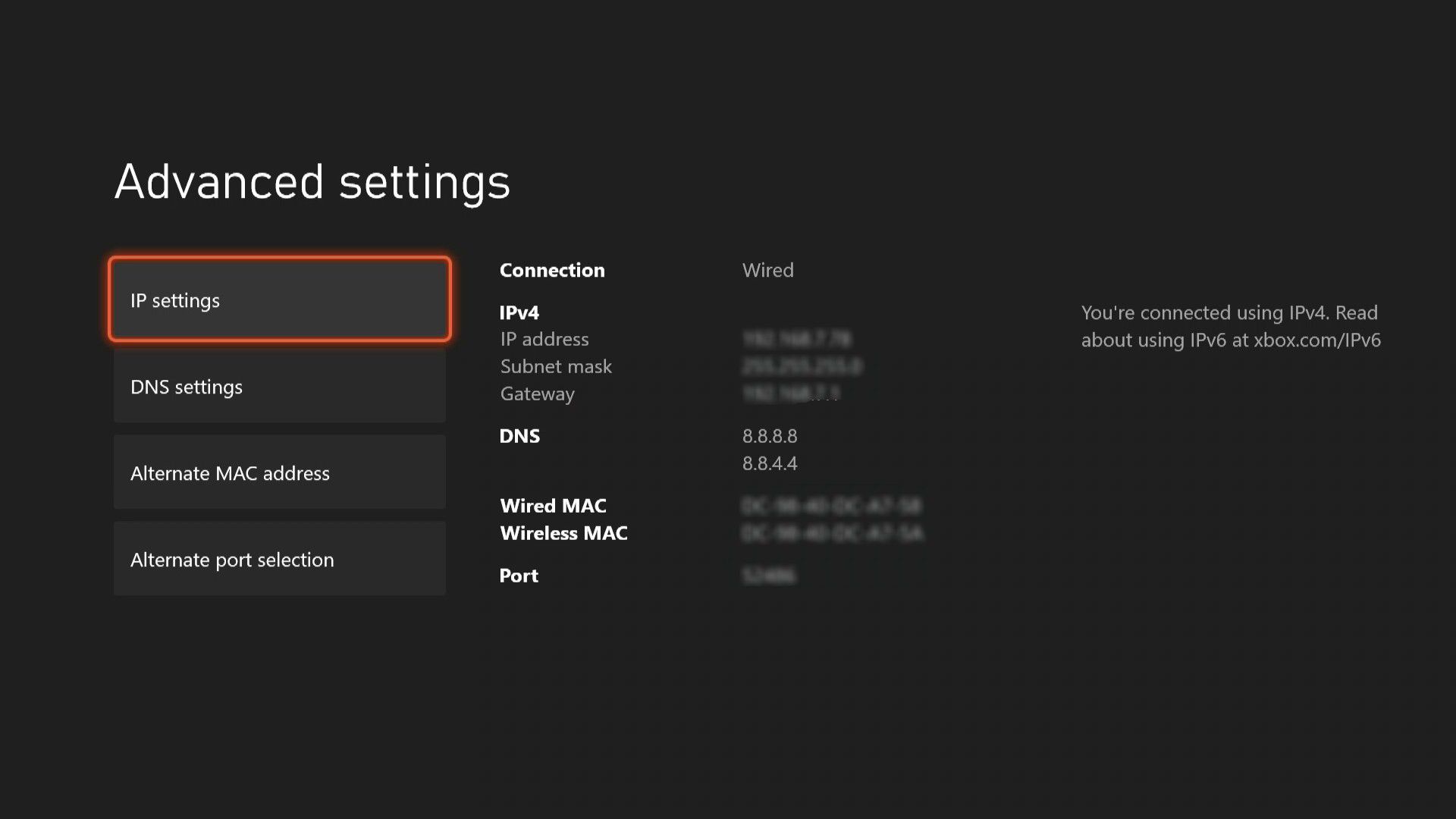Click the IPv4 section heading

tap(519, 312)
